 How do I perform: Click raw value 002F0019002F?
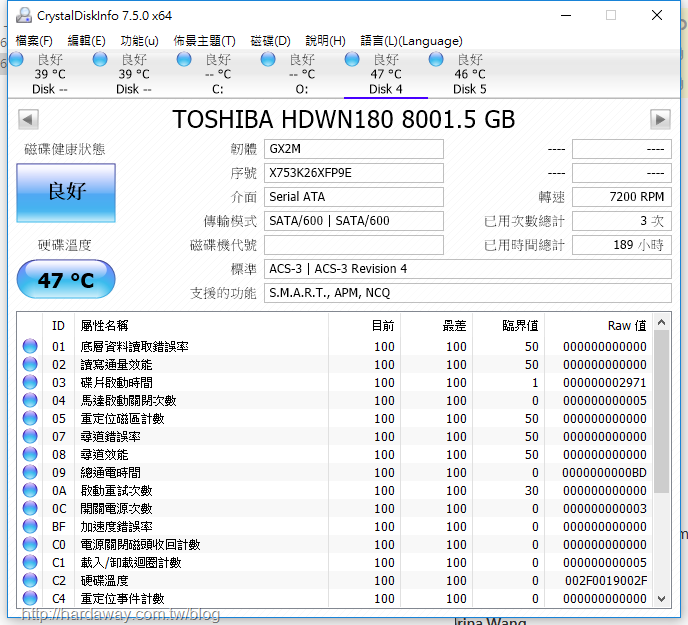(x=606, y=581)
